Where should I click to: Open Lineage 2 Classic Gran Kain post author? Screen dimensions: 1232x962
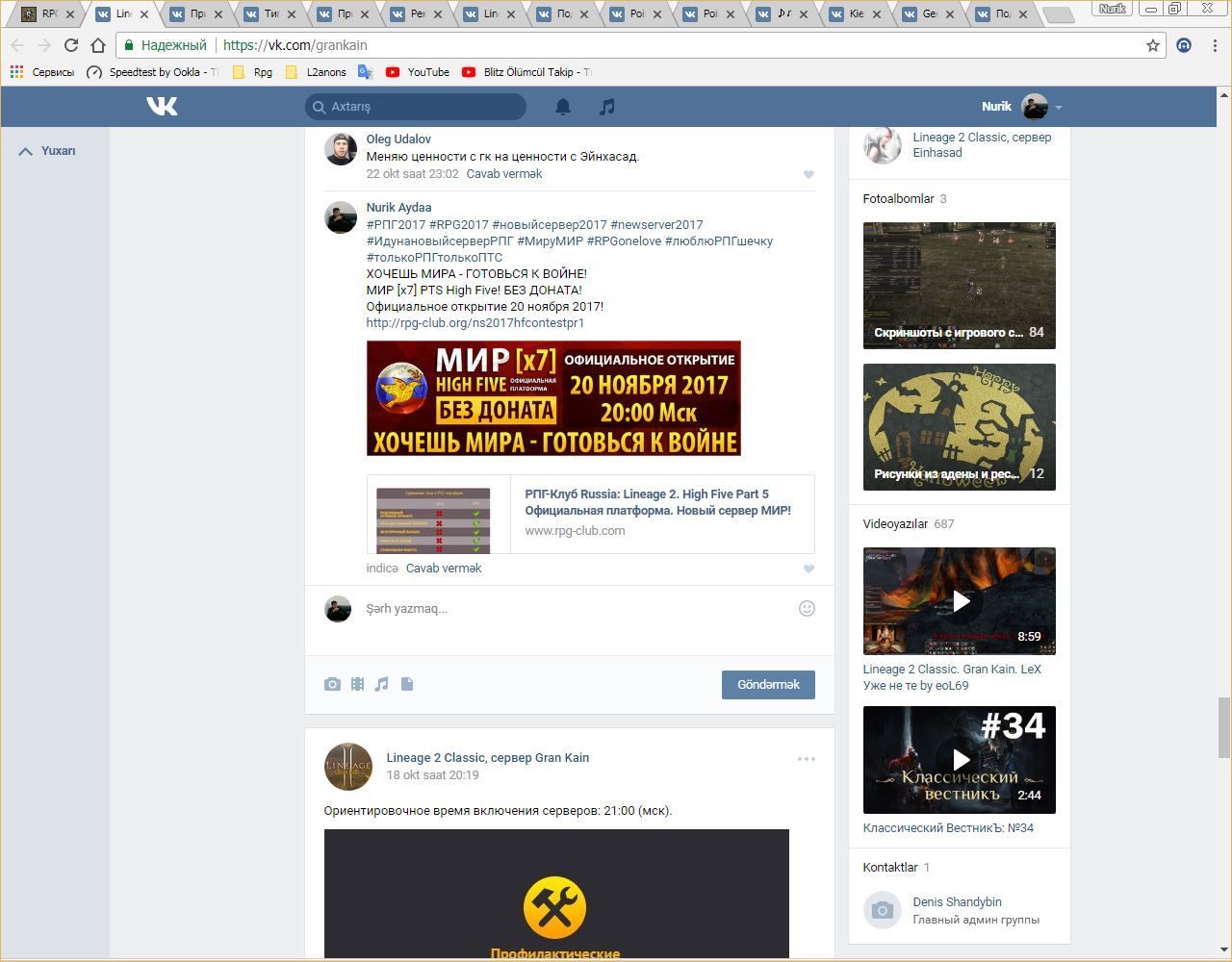tap(487, 758)
